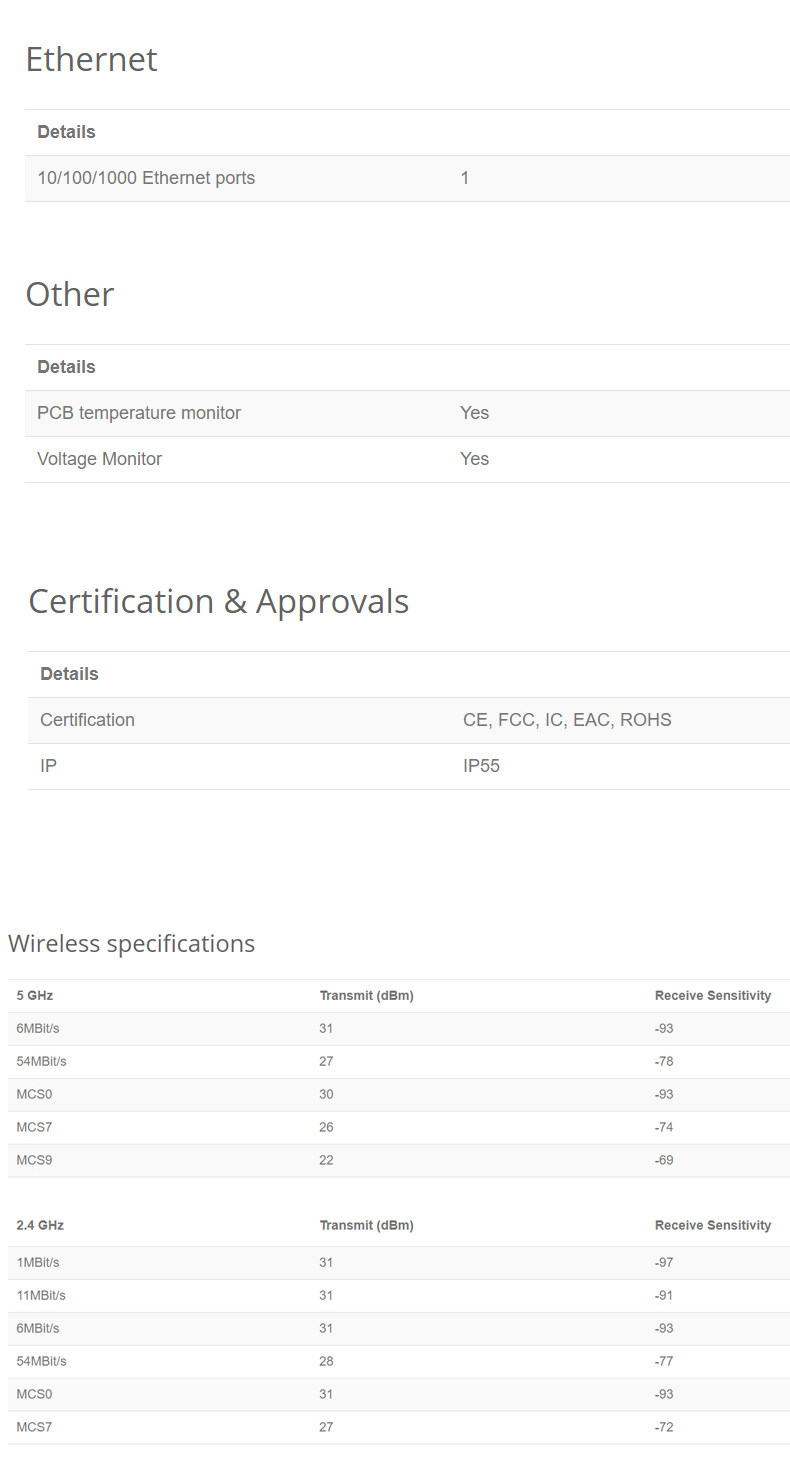Click the "Voltage Monitor" label

[99, 459]
